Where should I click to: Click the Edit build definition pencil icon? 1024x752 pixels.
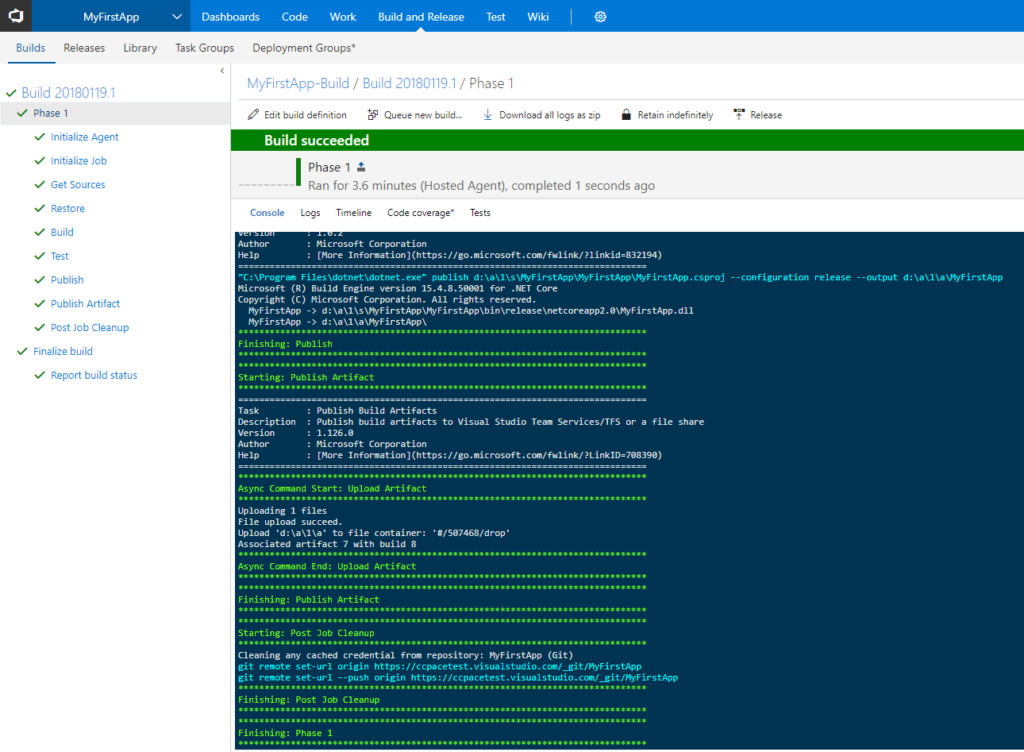coord(253,114)
